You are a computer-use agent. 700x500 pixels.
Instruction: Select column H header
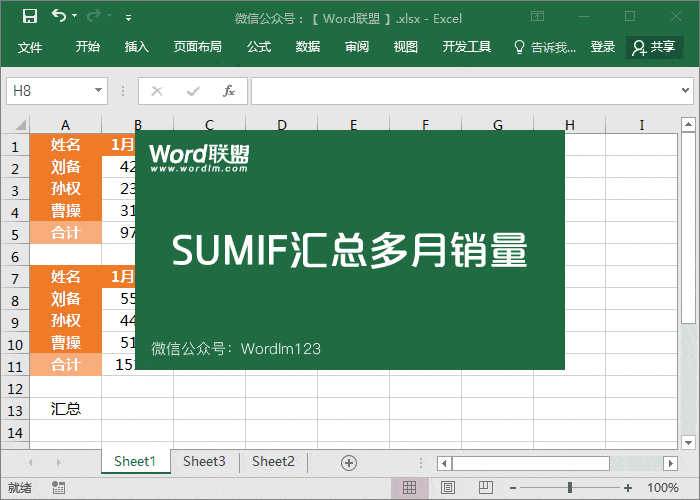570,125
